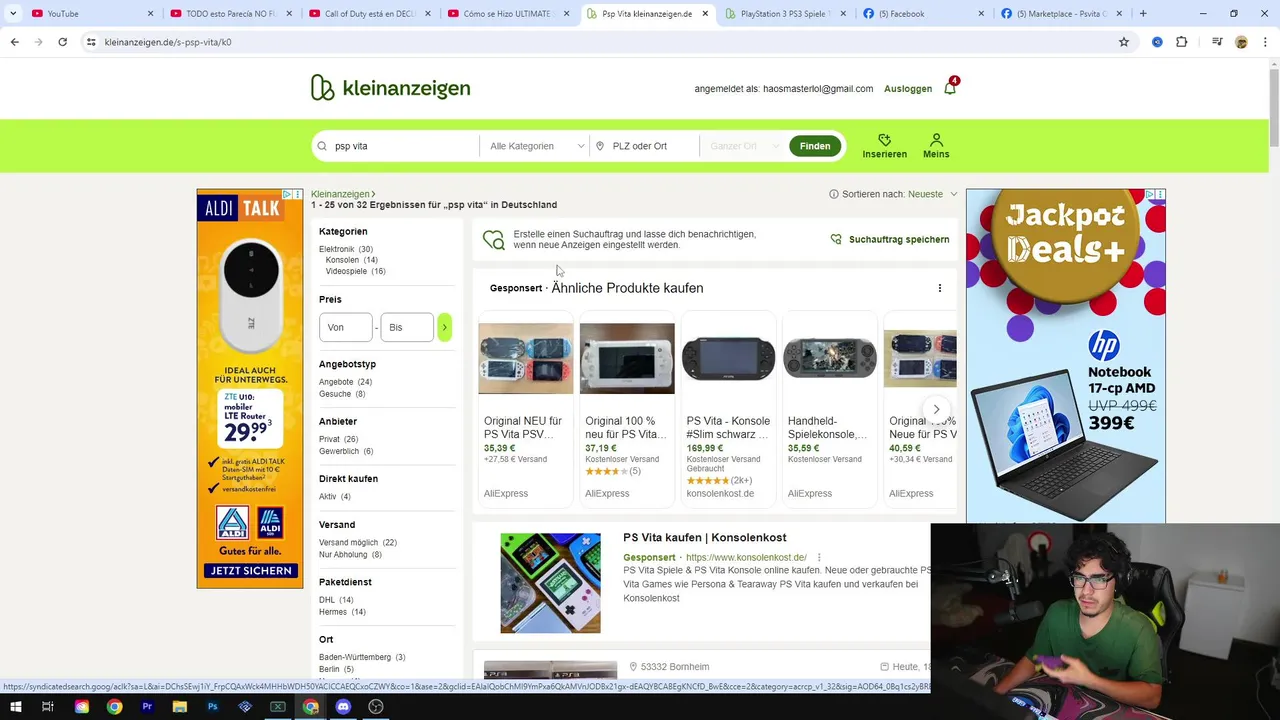
Task: Click the psp vita search input field
Action: pyautogui.click(x=396, y=146)
